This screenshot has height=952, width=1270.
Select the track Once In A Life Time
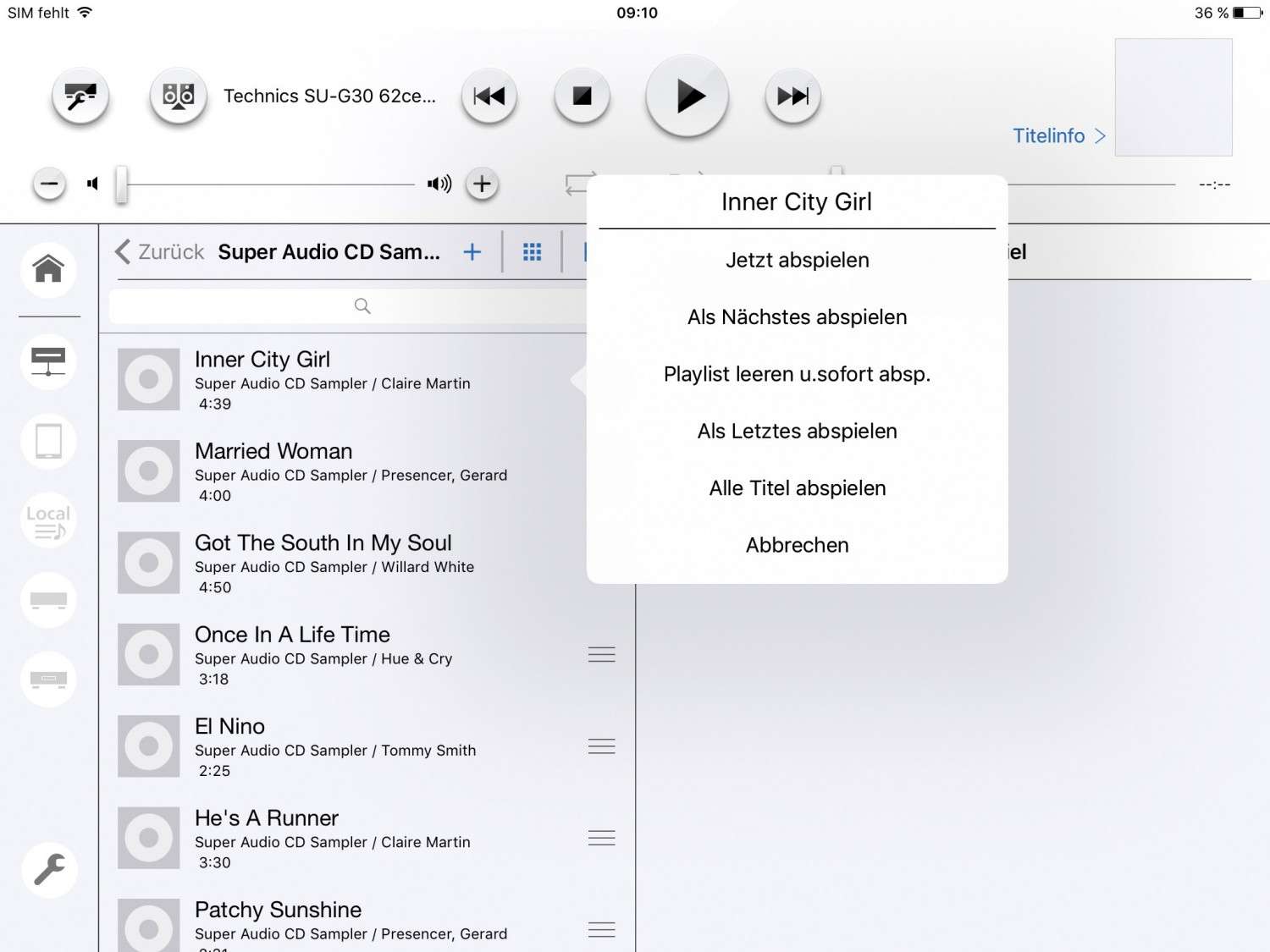[x=367, y=655]
